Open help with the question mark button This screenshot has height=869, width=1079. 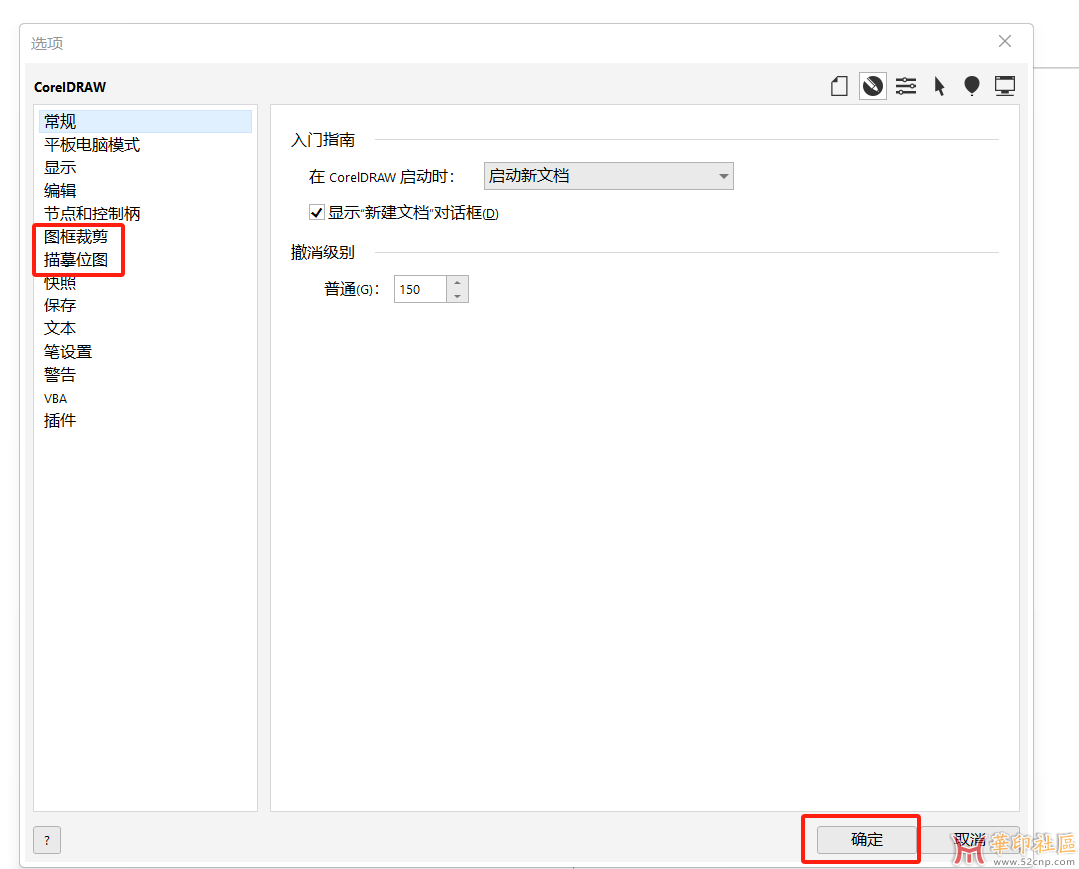(x=47, y=840)
